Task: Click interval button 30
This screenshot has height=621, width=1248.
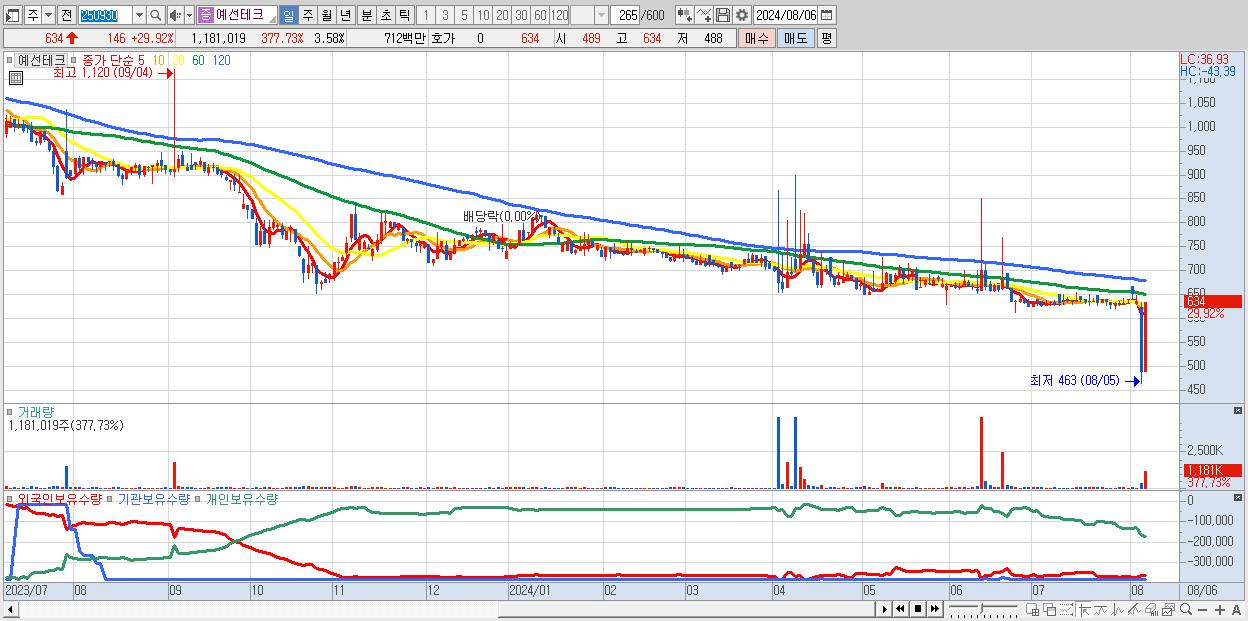Action: (x=521, y=15)
